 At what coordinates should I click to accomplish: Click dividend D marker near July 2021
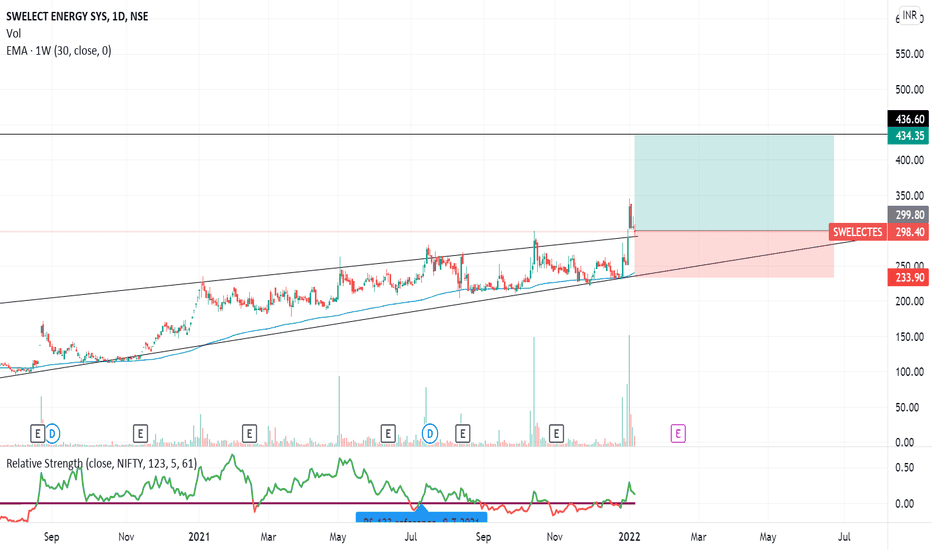(x=430, y=433)
